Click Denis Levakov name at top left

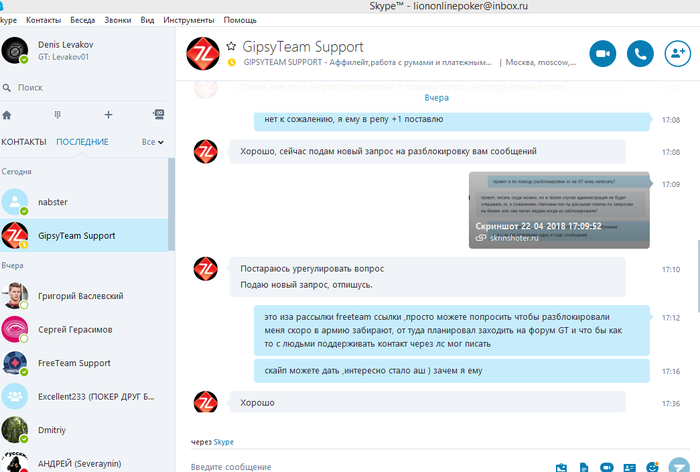[x=66, y=45]
